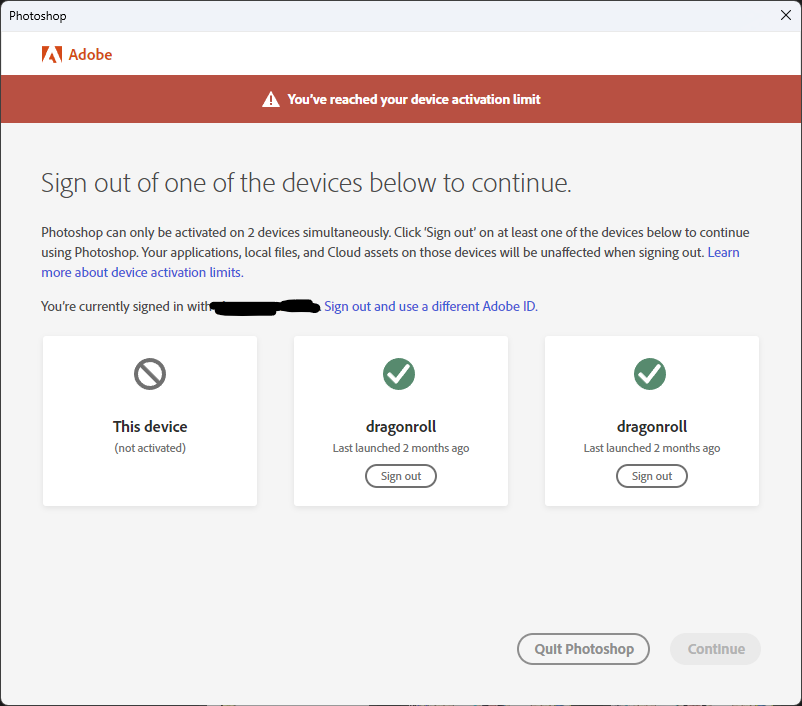Click the Photoshop window title bar text
Image resolution: width=802 pixels, height=706 pixels.
37,15
